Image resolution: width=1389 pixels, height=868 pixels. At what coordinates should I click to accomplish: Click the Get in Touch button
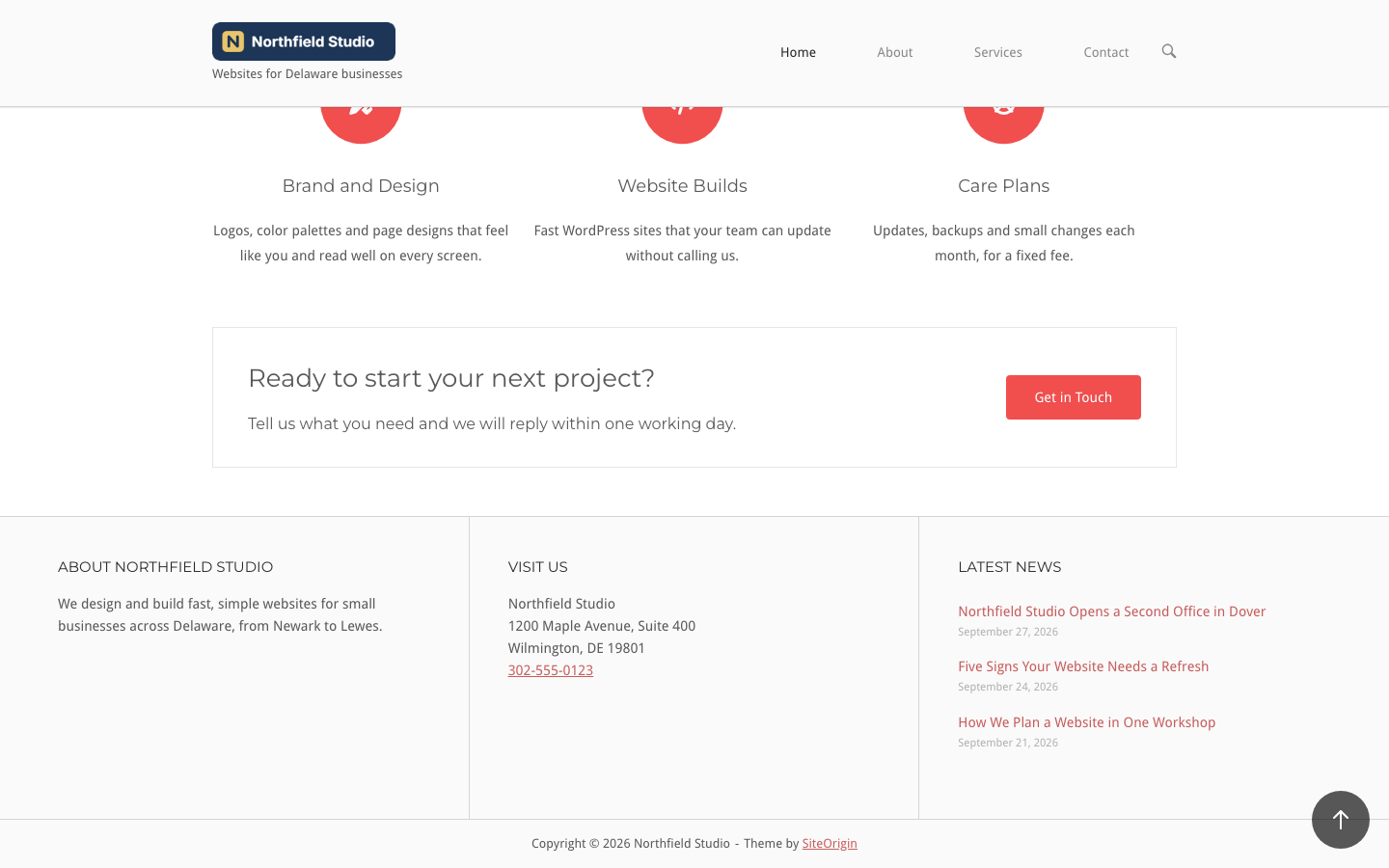pyautogui.click(x=1074, y=397)
